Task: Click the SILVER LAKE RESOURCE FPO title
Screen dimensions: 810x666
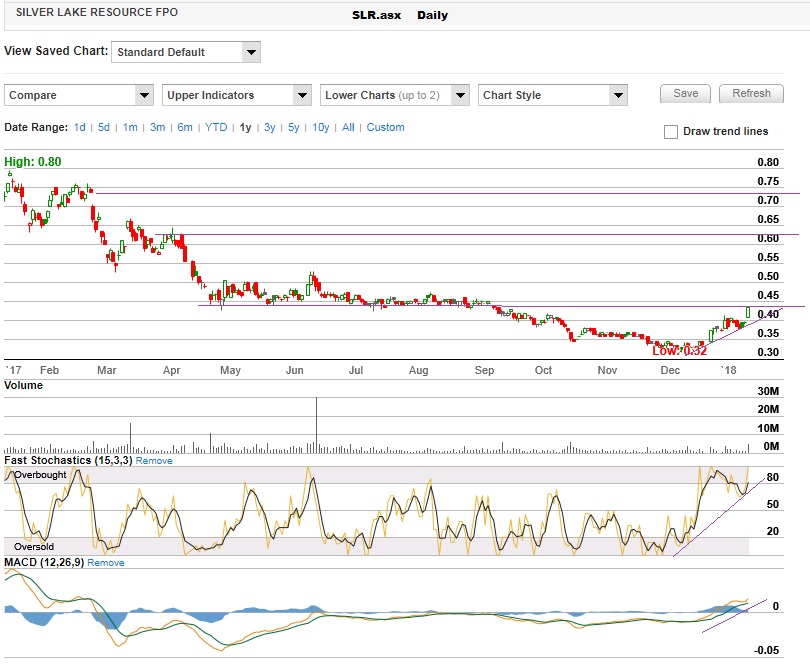Action: 97,12
